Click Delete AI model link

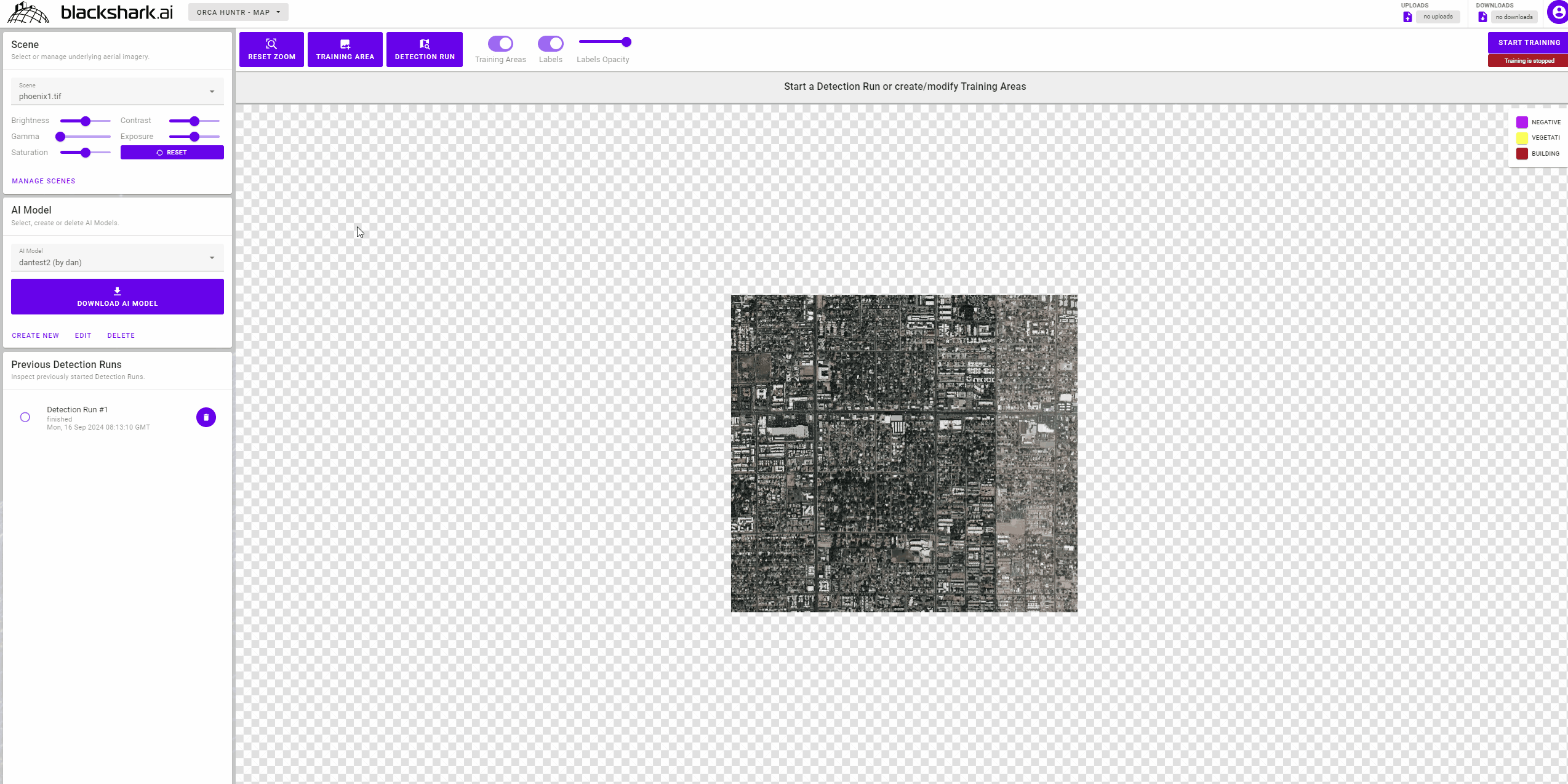(x=121, y=335)
